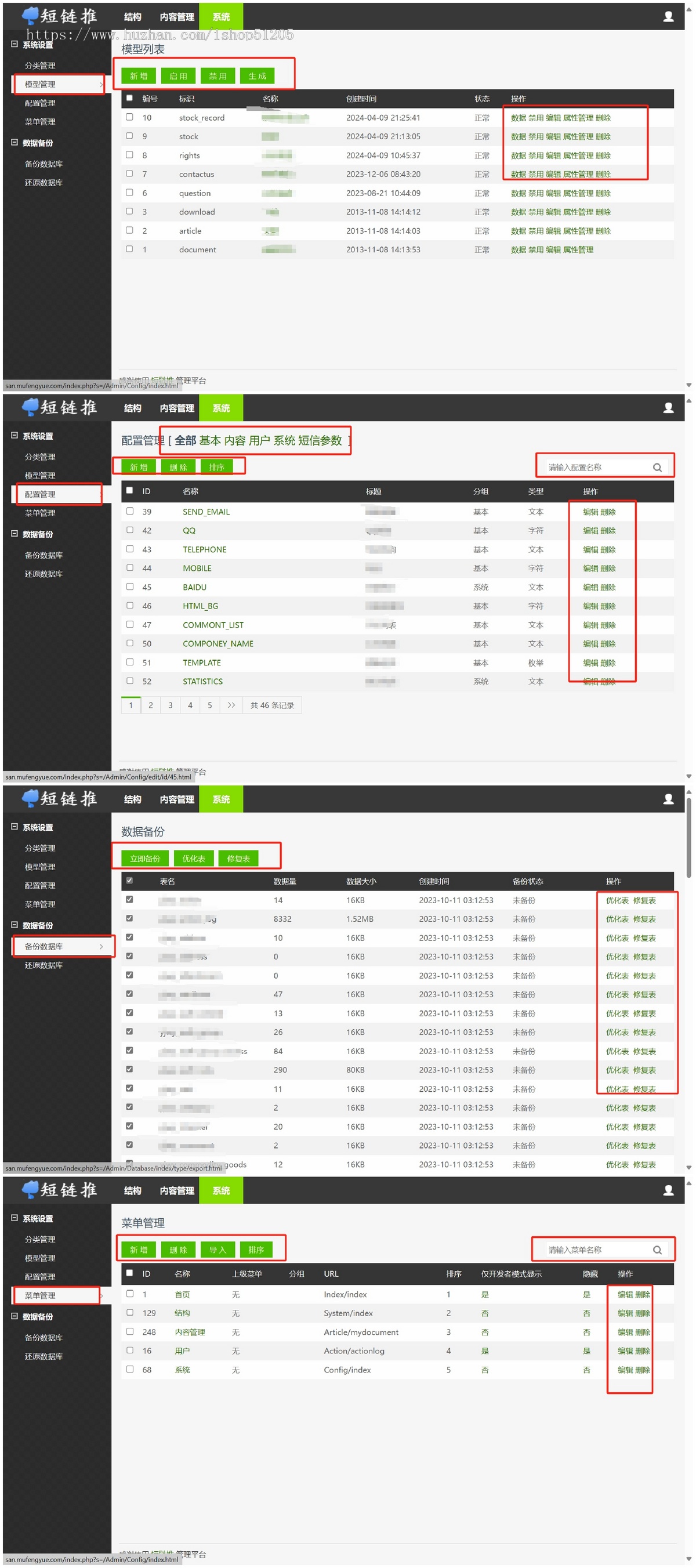Image resolution: width=696 pixels, height=1568 pixels.
Task: Collapse 系统设置 group on 数据备份 page sidebar
Action: click(x=14, y=827)
